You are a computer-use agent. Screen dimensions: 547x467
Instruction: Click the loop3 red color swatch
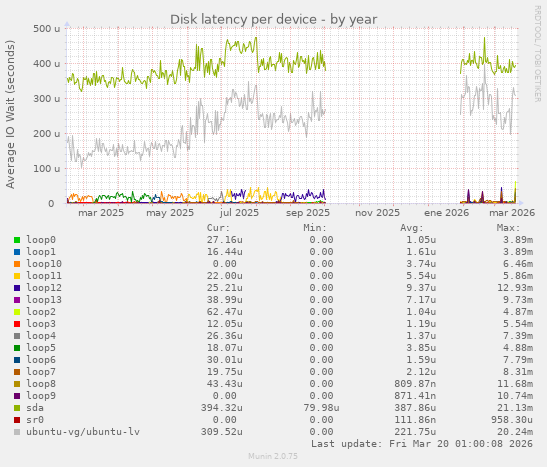pos(17,324)
